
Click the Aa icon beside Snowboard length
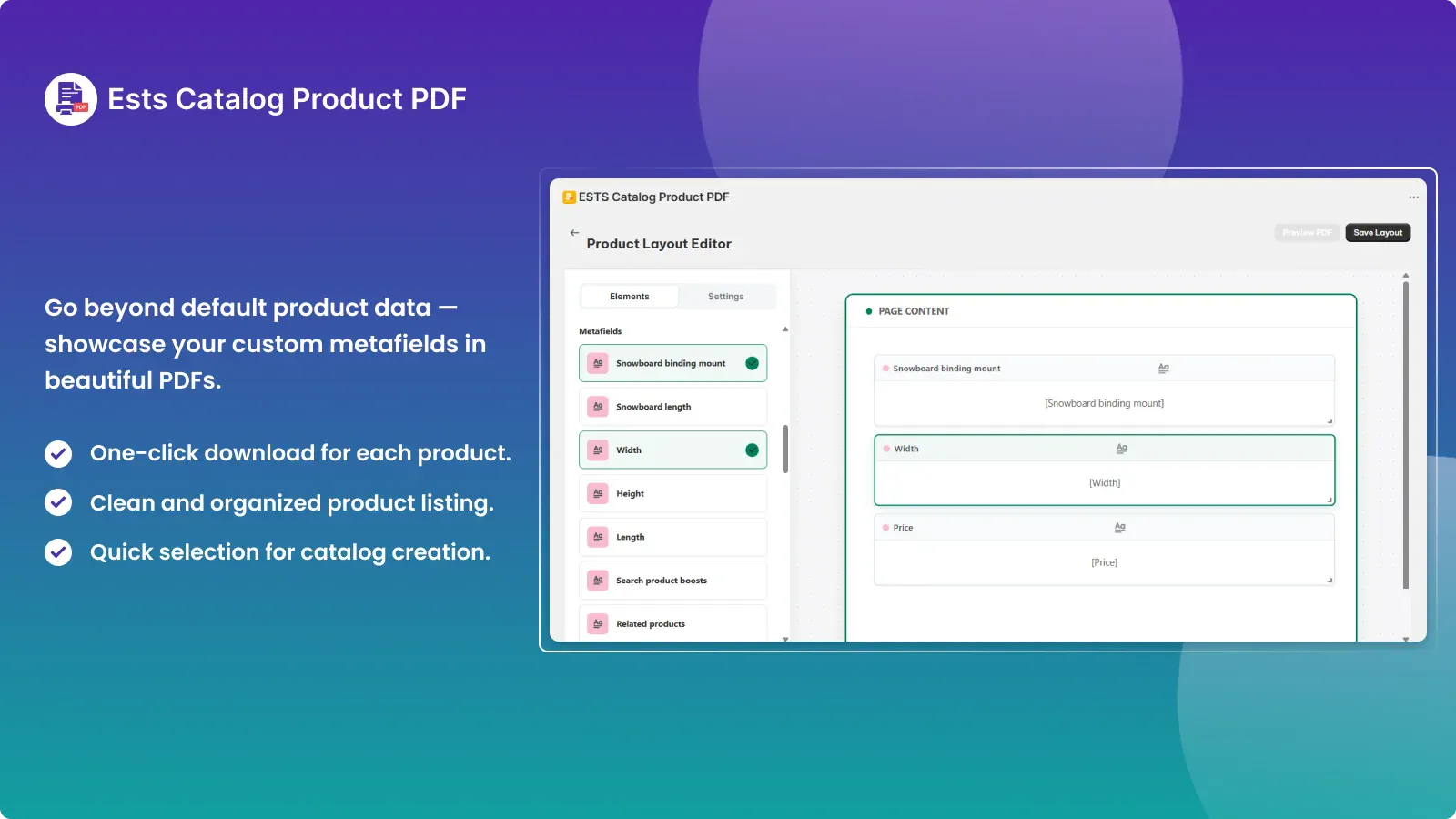pos(598,407)
